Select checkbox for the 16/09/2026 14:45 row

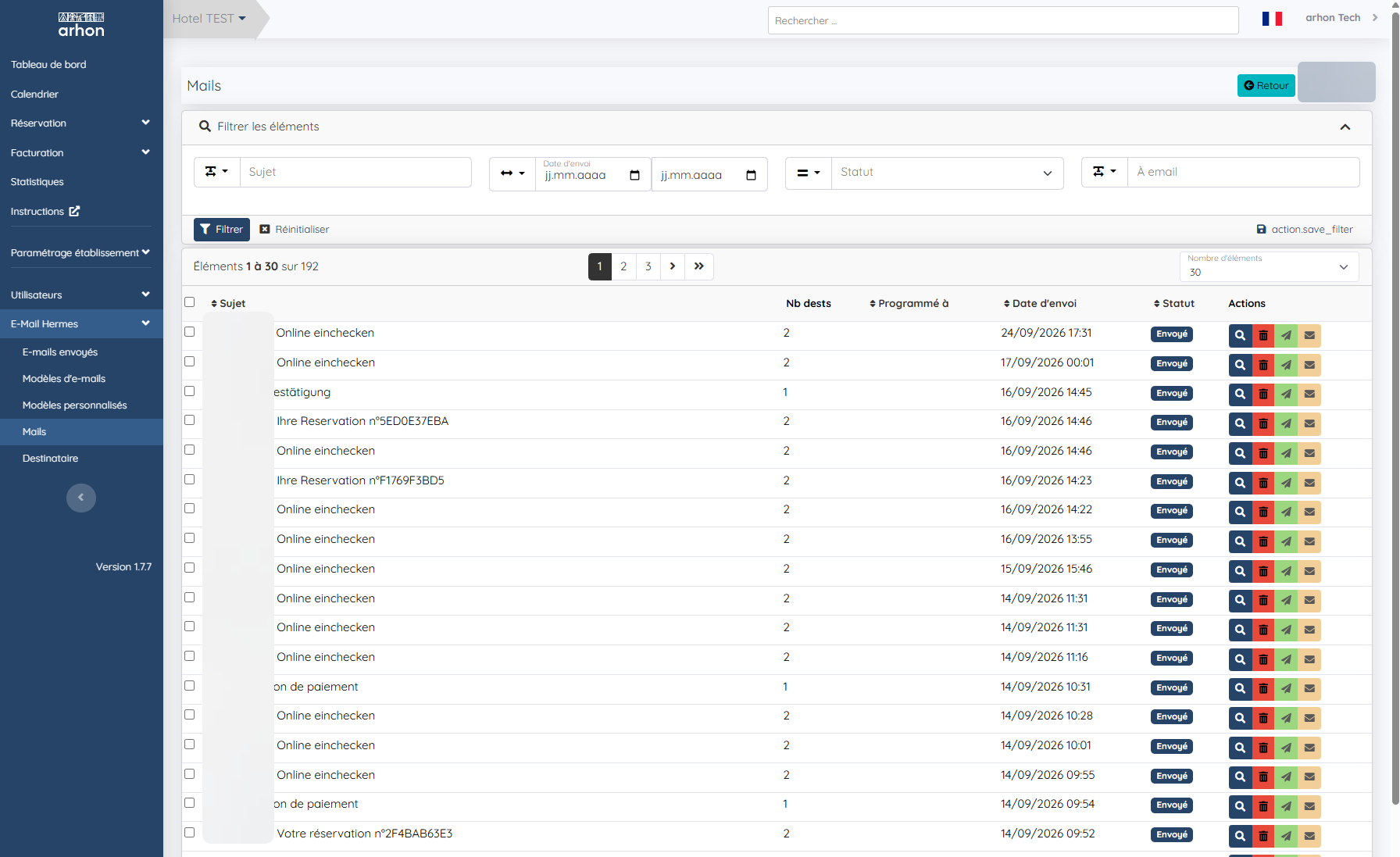189,391
